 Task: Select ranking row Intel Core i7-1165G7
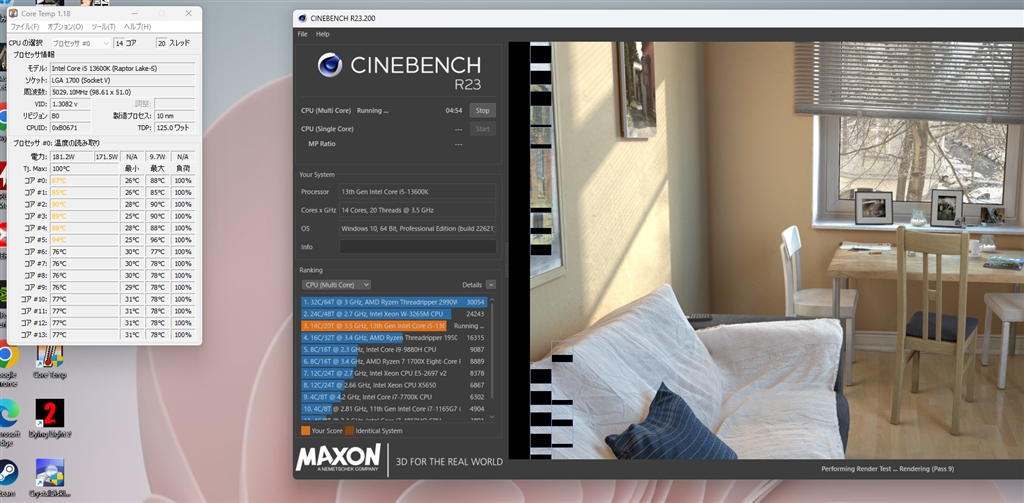(394, 409)
